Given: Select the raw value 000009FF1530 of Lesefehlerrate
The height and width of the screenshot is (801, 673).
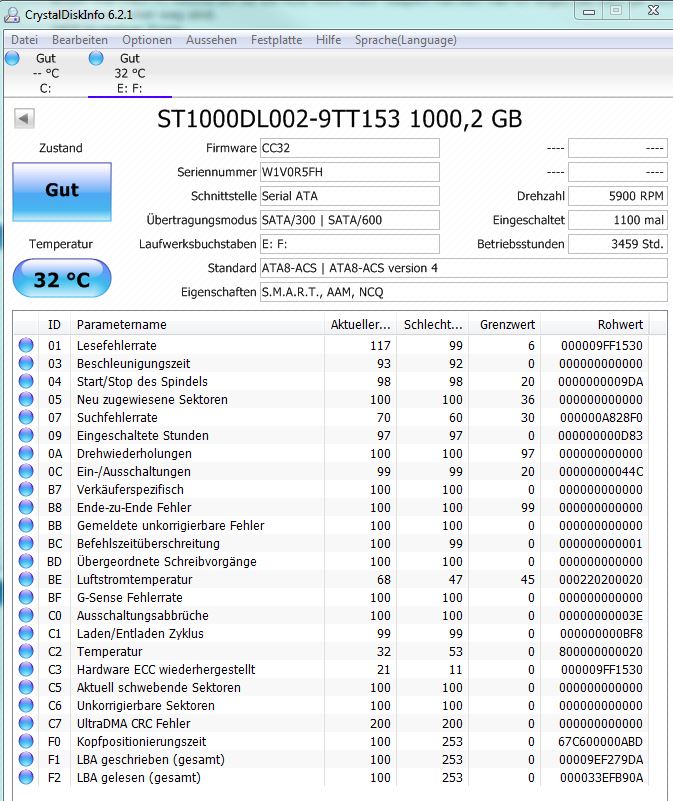Looking at the screenshot, I should pyautogui.click(x=601, y=346).
